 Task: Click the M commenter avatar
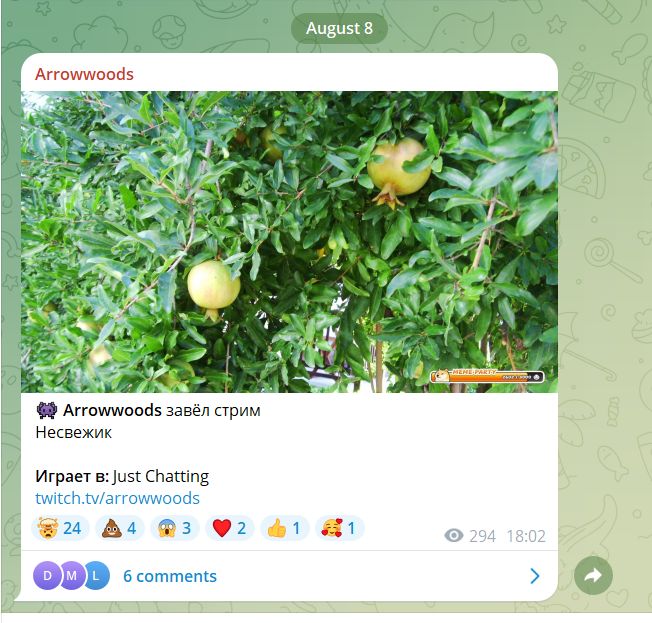click(x=72, y=576)
